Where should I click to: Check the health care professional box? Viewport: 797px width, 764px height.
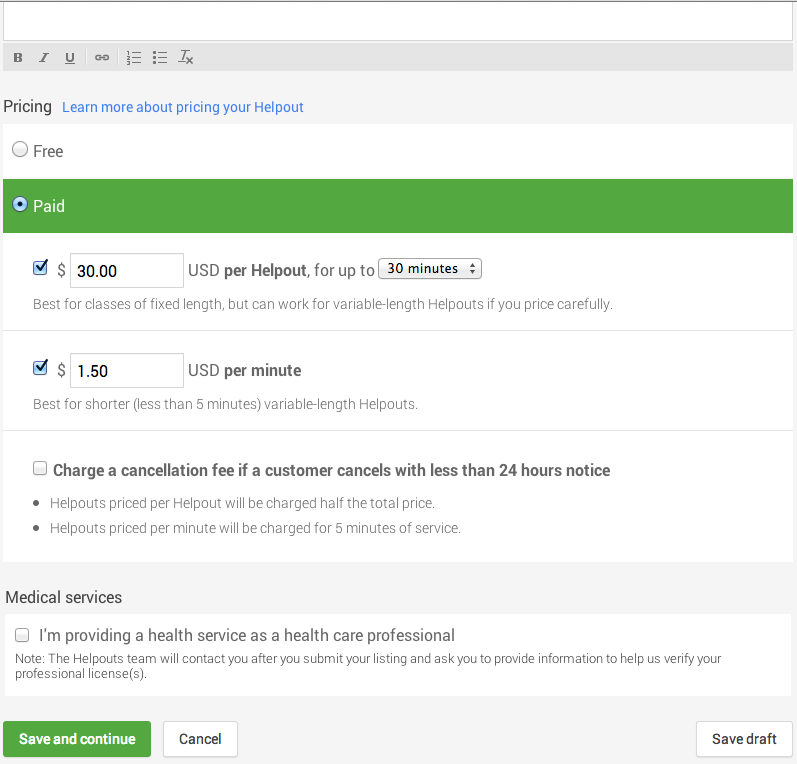coord(22,635)
